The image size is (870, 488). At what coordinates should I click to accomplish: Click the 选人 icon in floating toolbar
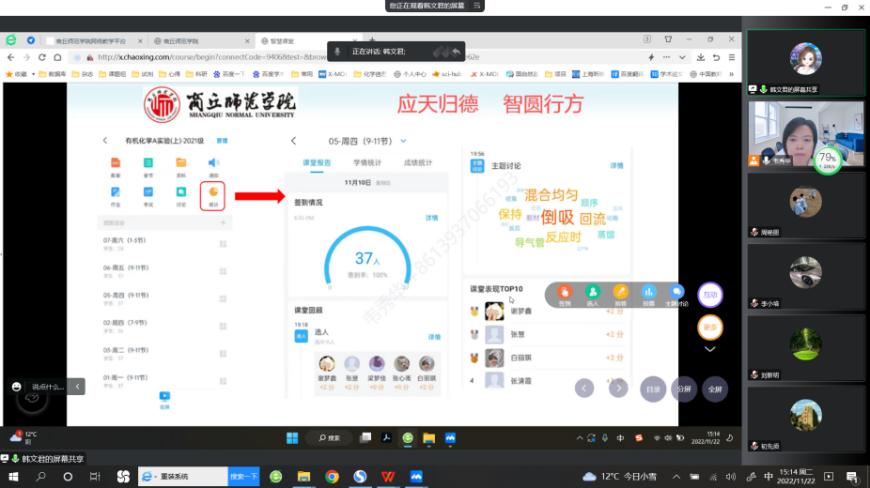coord(592,292)
